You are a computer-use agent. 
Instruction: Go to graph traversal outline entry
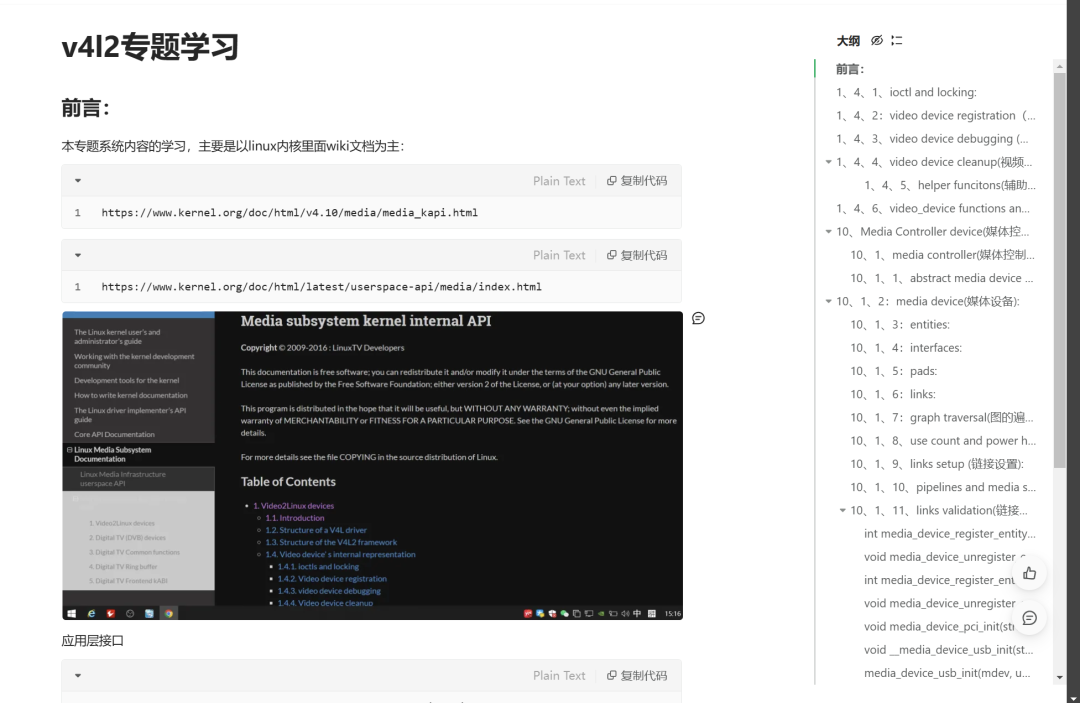(942, 417)
